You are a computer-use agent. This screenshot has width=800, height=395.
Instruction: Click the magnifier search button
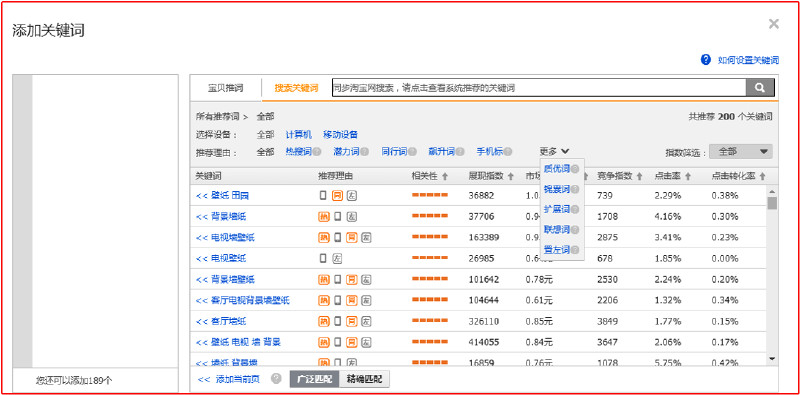coord(760,88)
